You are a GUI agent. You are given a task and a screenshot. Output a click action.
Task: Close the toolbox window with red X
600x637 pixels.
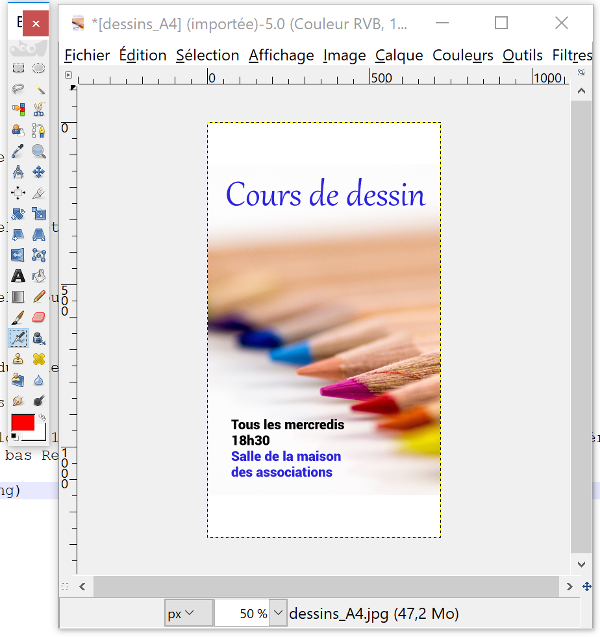(36, 24)
